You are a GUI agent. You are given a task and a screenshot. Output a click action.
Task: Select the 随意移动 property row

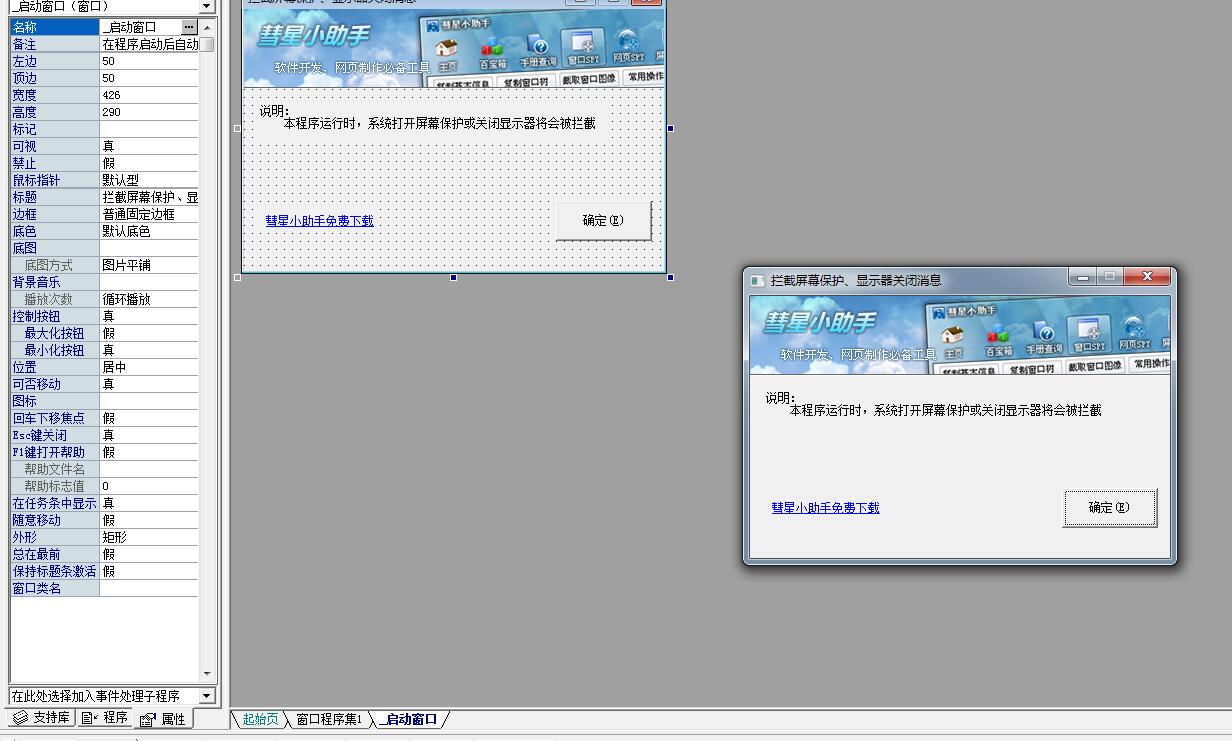coord(105,520)
